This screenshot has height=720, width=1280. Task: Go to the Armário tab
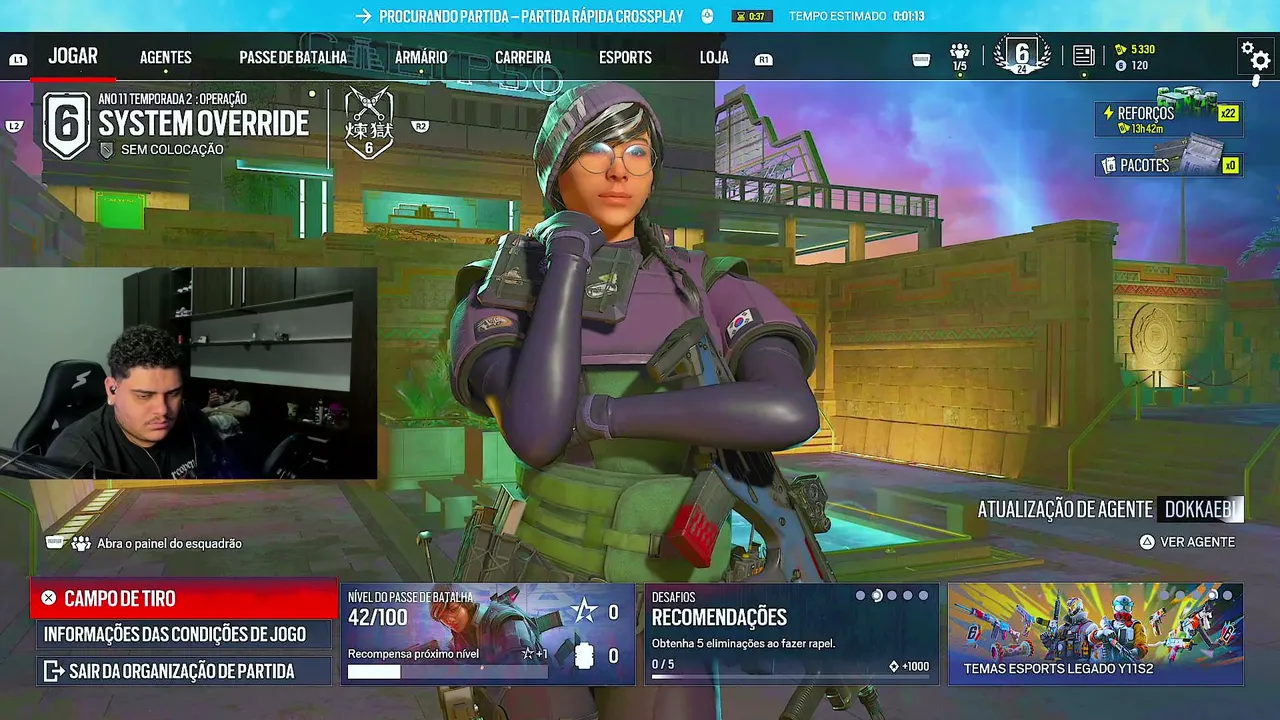[421, 58]
